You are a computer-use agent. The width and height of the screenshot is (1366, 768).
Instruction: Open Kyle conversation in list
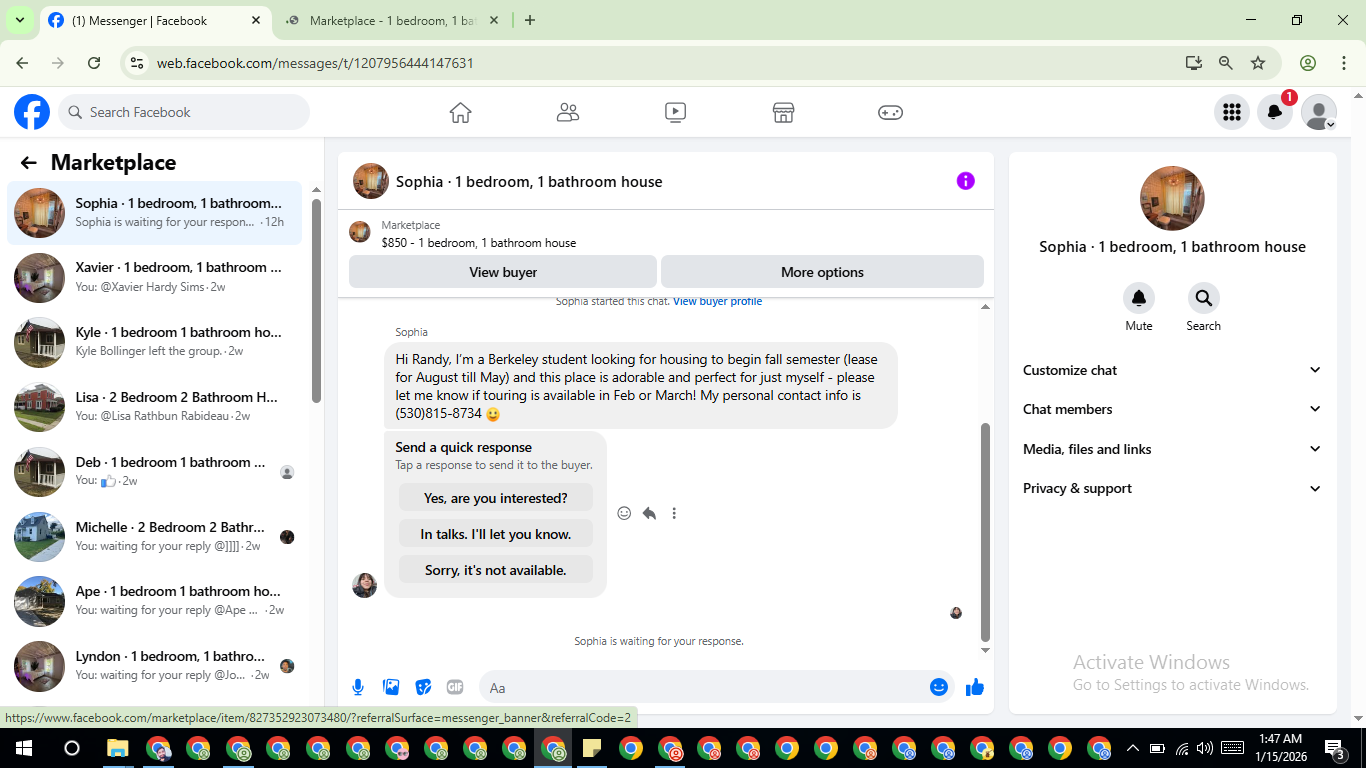click(x=154, y=342)
